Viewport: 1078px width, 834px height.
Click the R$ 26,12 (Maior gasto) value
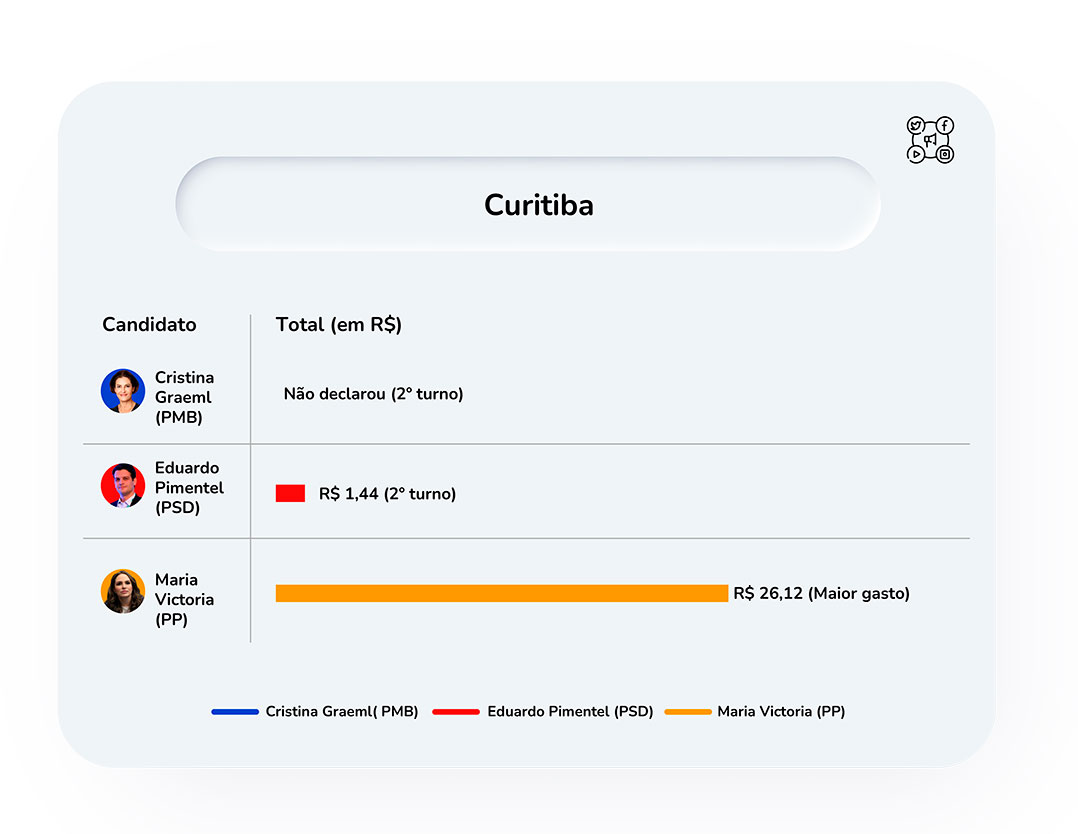coord(822,593)
